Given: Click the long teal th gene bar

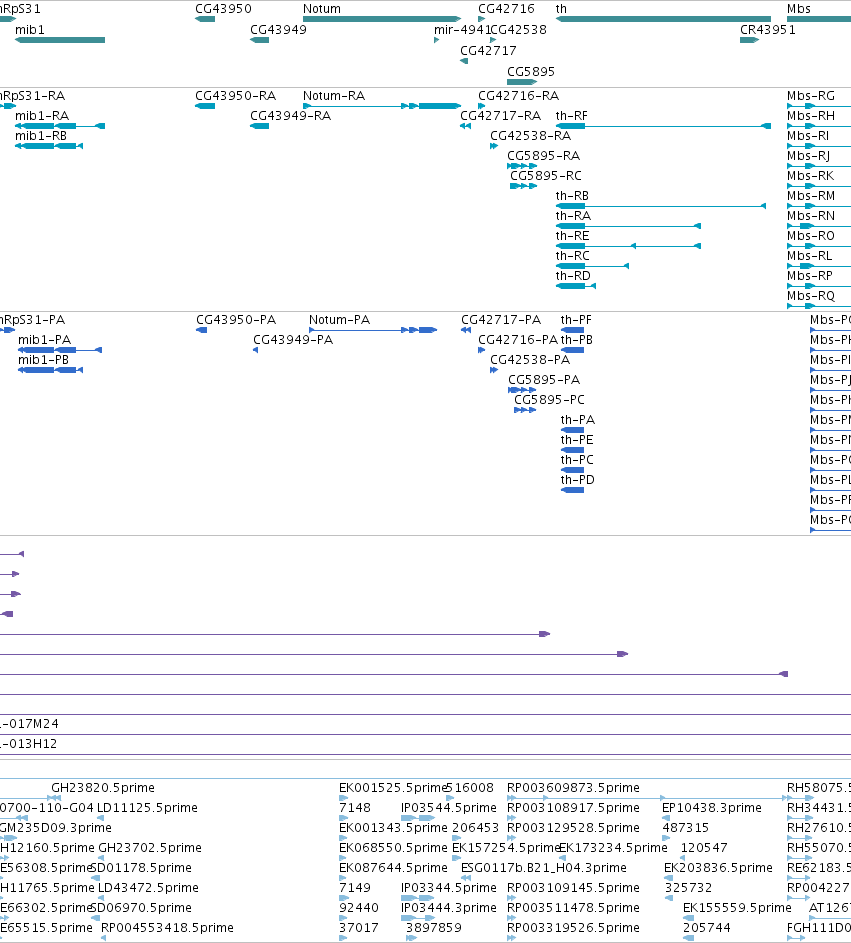Looking at the screenshot, I should click(x=663, y=19).
